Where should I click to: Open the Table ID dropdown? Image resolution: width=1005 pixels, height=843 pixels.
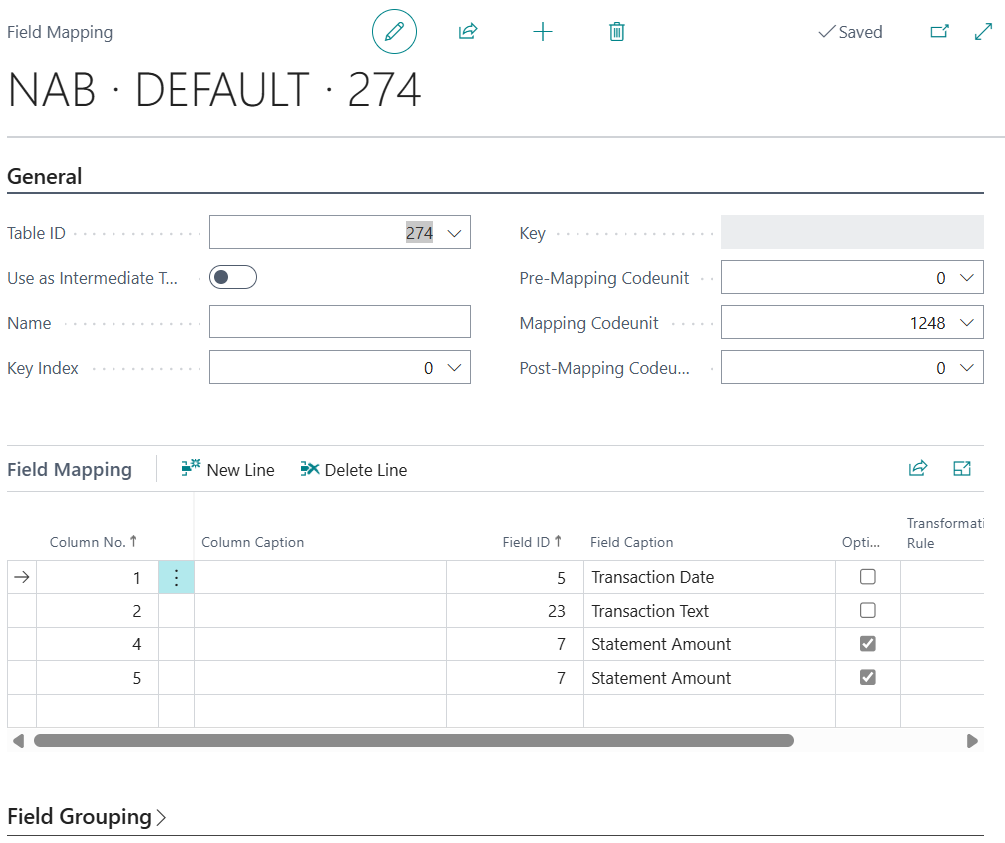454,233
